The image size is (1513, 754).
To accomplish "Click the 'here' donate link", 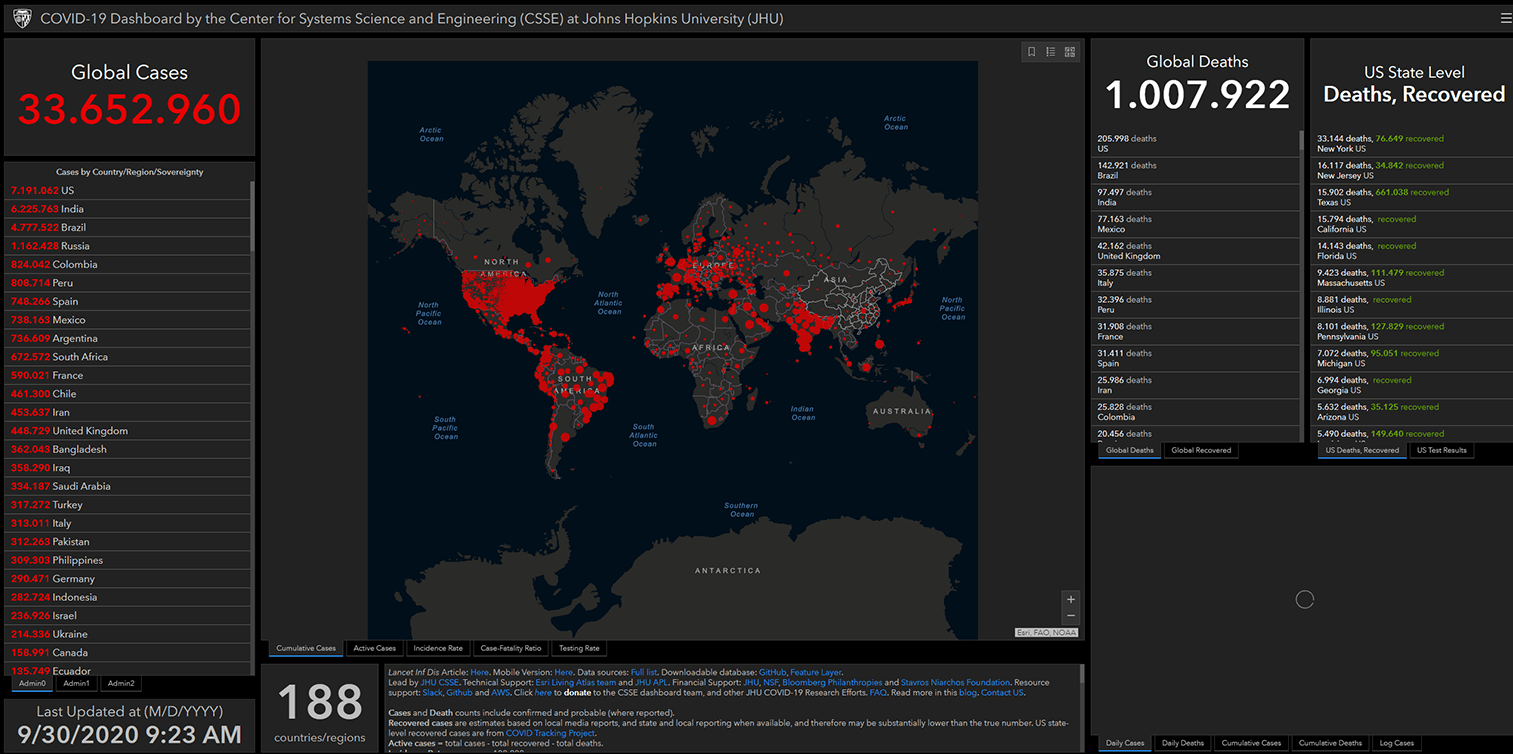I will coord(543,692).
